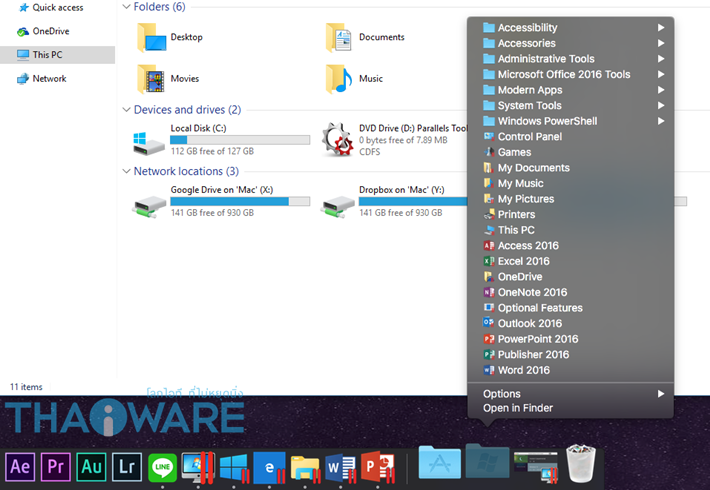This screenshot has width=710, height=490.
Task: Select the Local Disk (C:) drive icon
Action: click(x=149, y=144)
